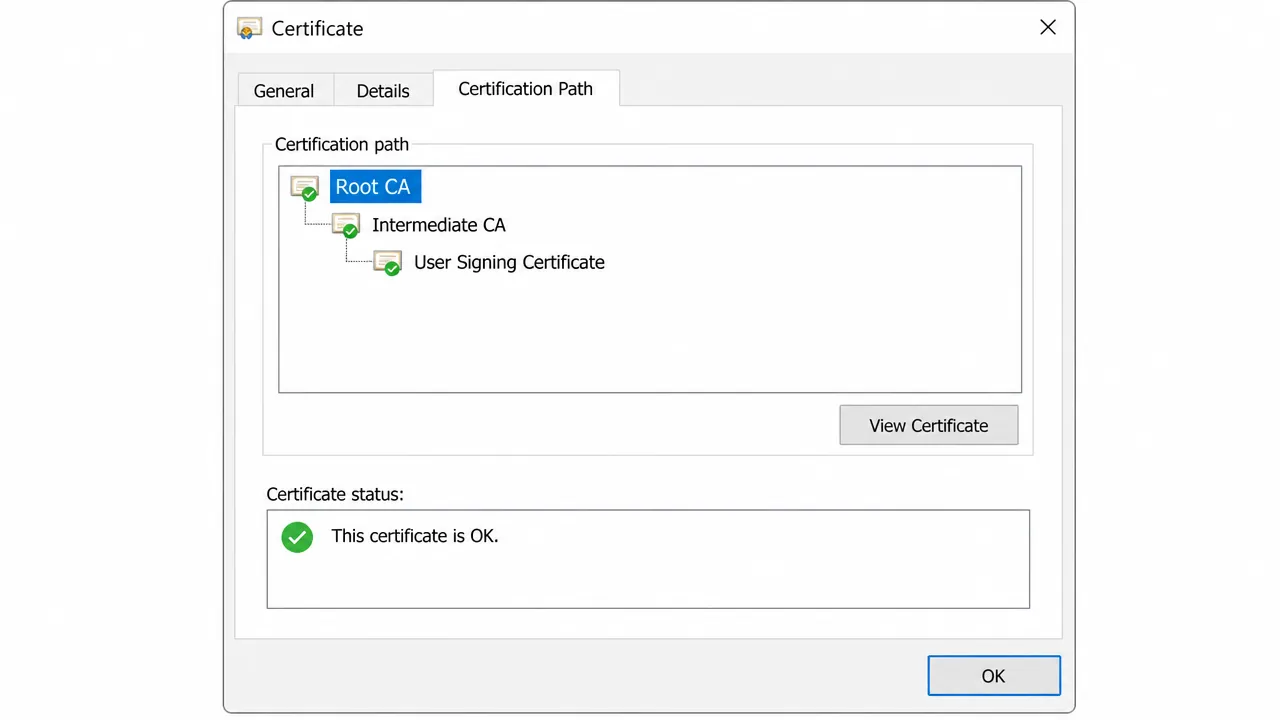Click the User Signing Certificate icon

coord(387,263)
